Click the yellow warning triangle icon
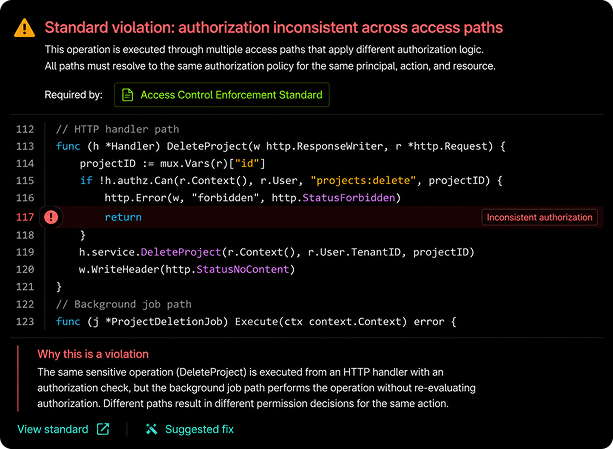The width and height of the screenshot is (613, 449). (24, 28)
